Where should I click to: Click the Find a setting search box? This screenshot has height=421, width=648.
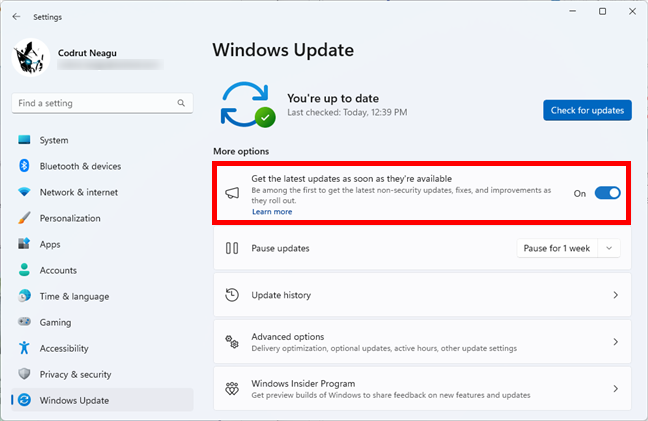tap(102, 103)
